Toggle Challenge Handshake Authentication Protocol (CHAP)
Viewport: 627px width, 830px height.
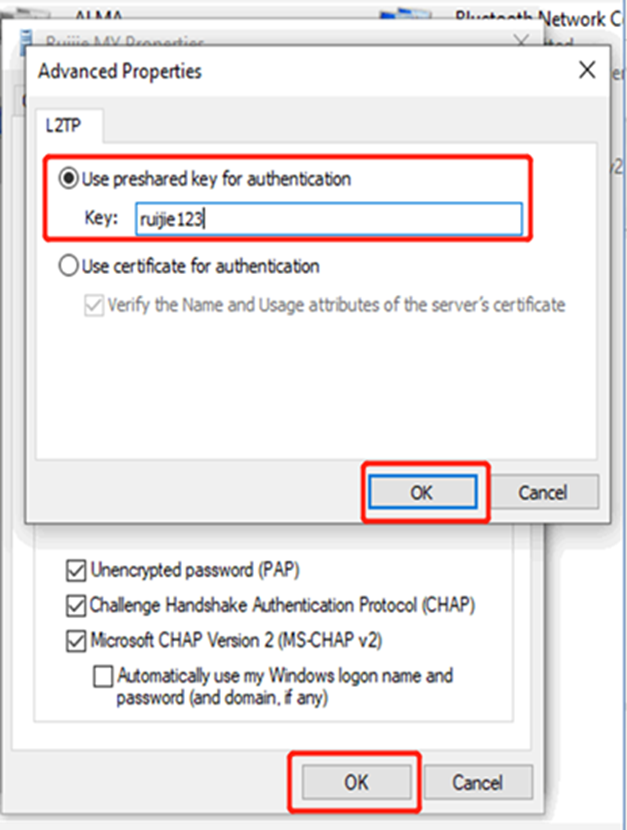[76, 605]
